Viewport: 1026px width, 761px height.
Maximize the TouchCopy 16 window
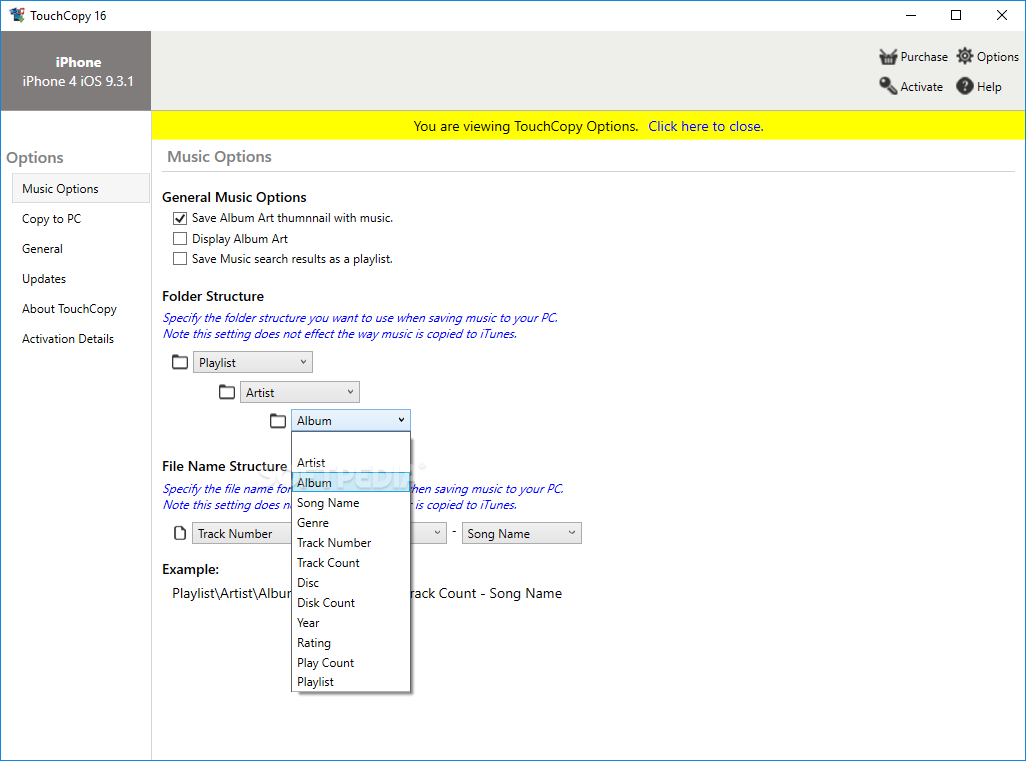(956, 15)
